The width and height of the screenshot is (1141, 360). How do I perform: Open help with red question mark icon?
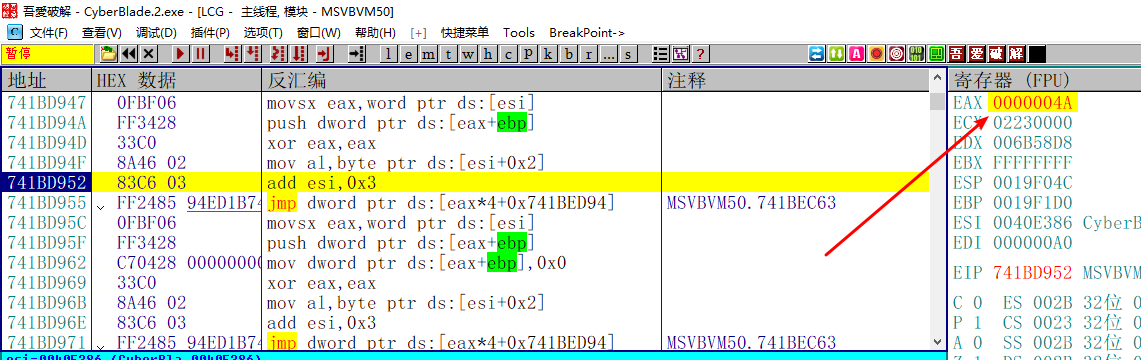click(x=700, y=53)
